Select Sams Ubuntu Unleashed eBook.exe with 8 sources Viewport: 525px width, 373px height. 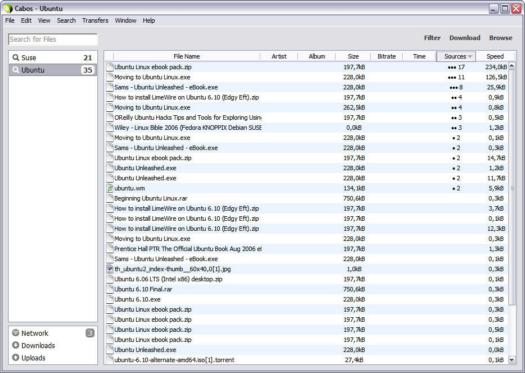[306, 87]
